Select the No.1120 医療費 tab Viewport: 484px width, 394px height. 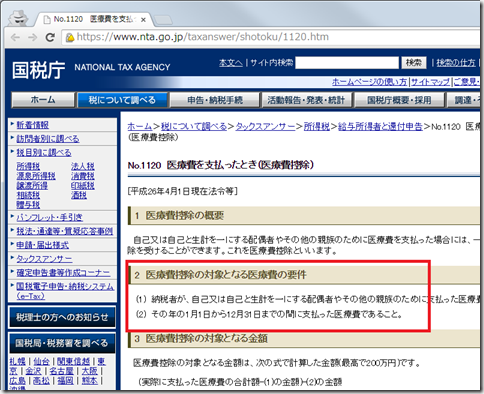[93, 19]
